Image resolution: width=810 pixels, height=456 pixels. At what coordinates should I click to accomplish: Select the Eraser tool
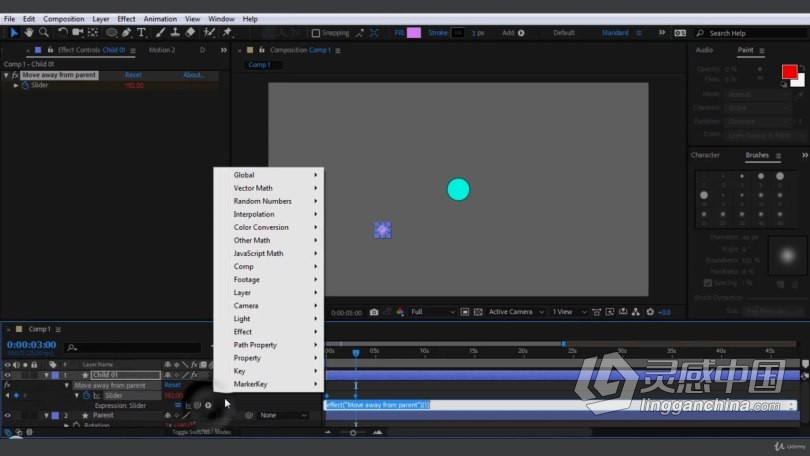click(x=190, y=33)
